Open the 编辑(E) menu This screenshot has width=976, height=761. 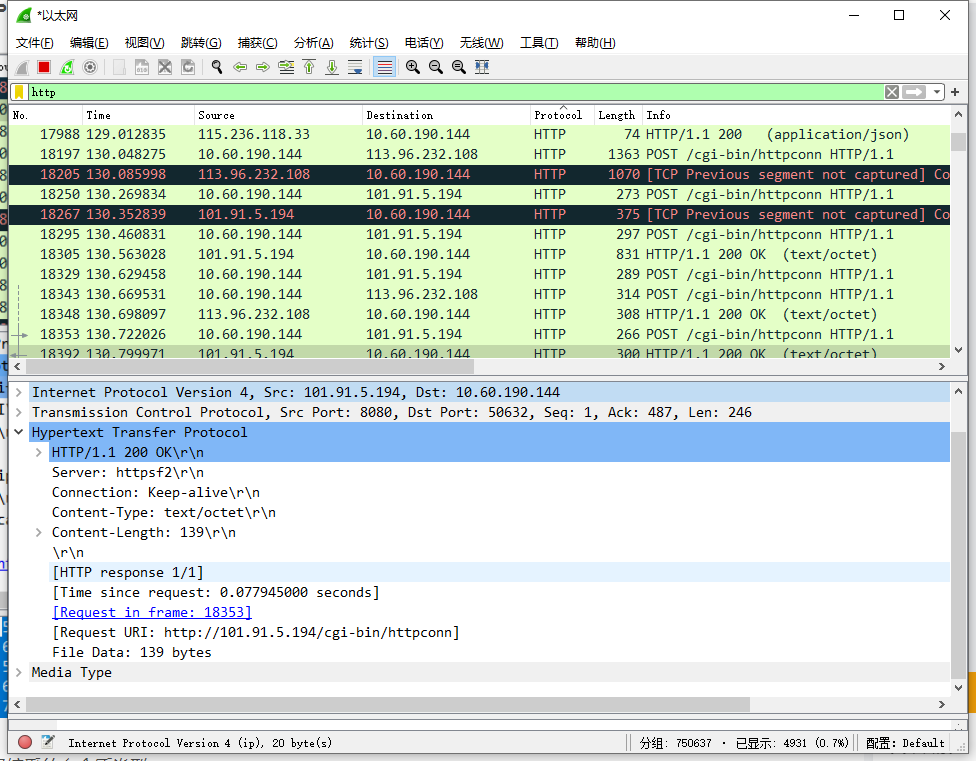coord(89,43)
